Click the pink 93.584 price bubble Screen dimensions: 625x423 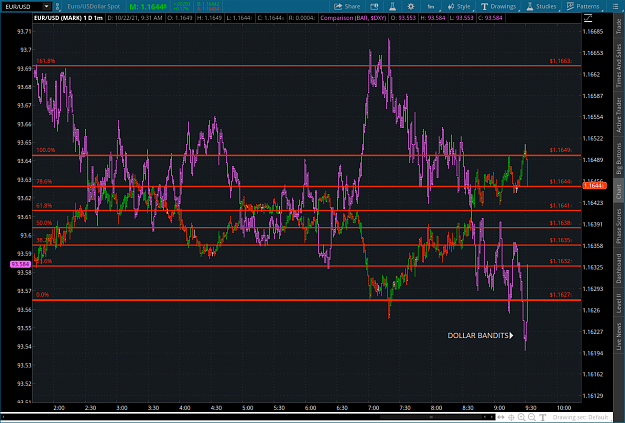[20, 264]
